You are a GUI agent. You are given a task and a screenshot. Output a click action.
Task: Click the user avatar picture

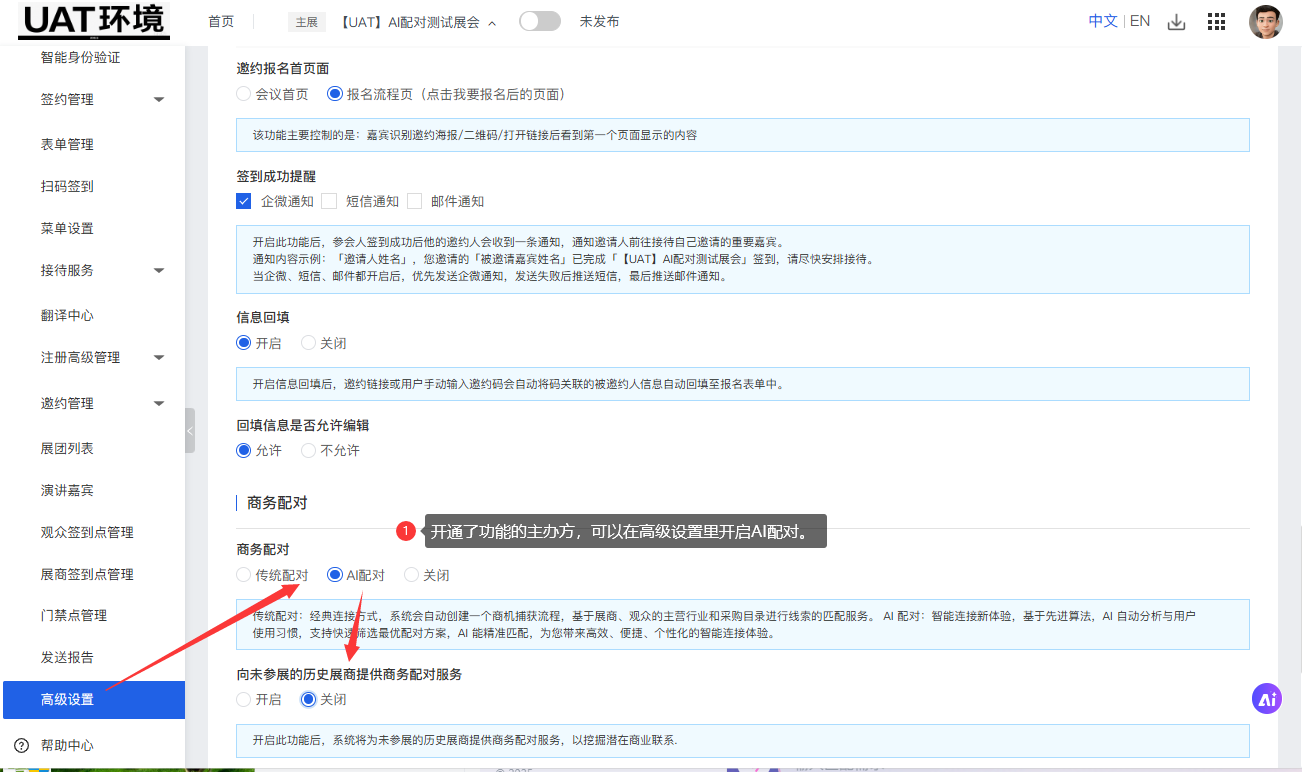point(1265,22)
